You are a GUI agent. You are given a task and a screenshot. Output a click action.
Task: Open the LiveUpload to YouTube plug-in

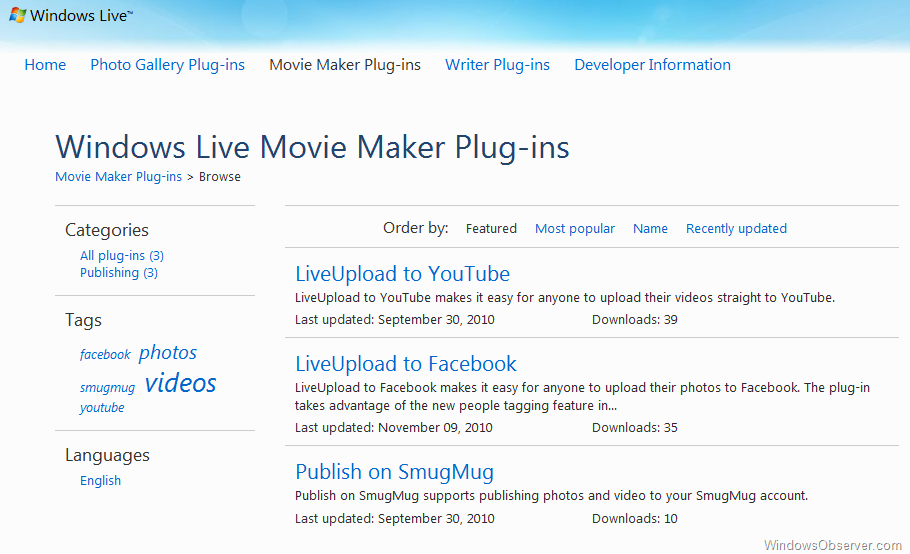402,274
